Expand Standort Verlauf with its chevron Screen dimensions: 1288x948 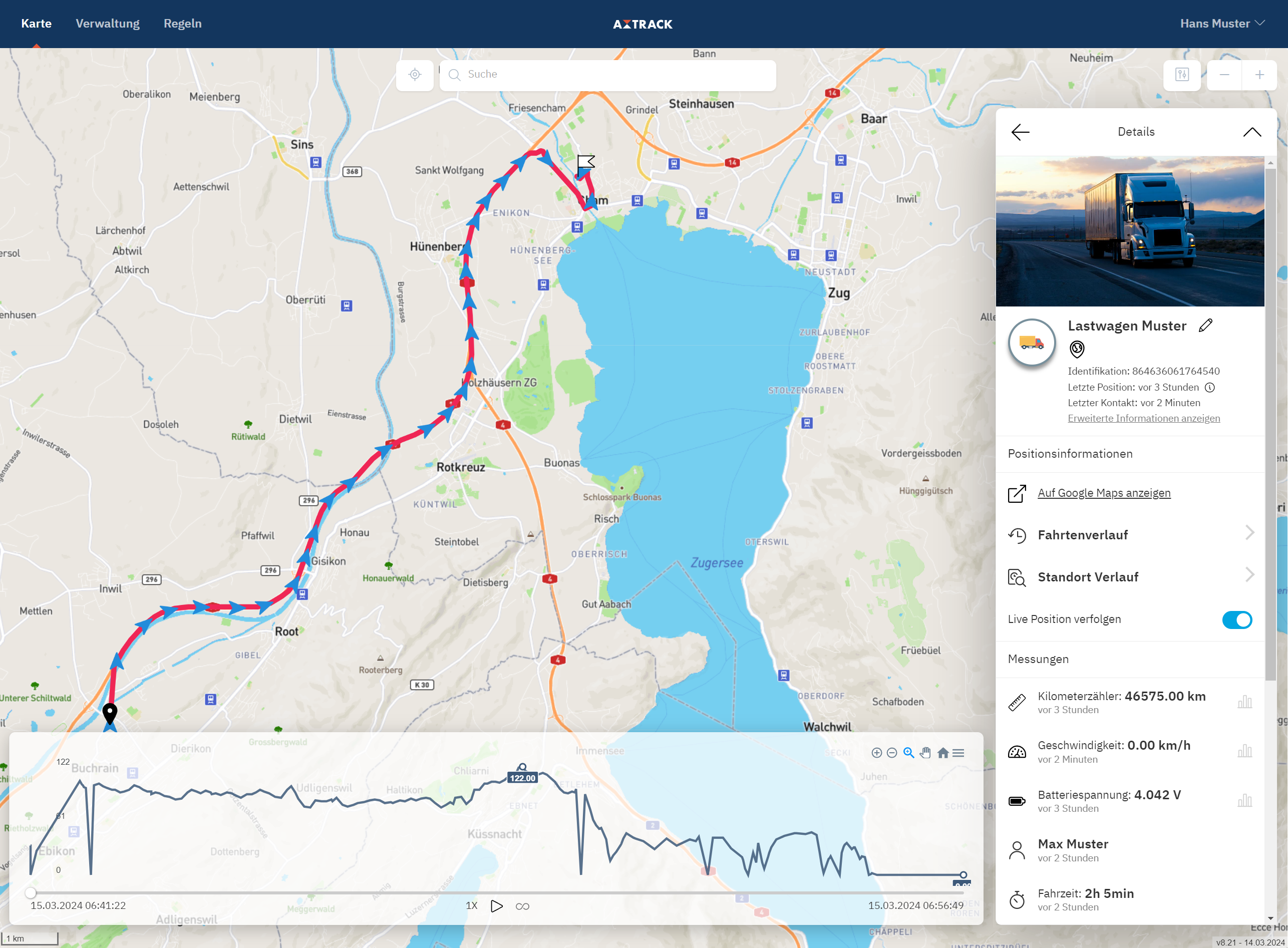(x=1249, y=575)
